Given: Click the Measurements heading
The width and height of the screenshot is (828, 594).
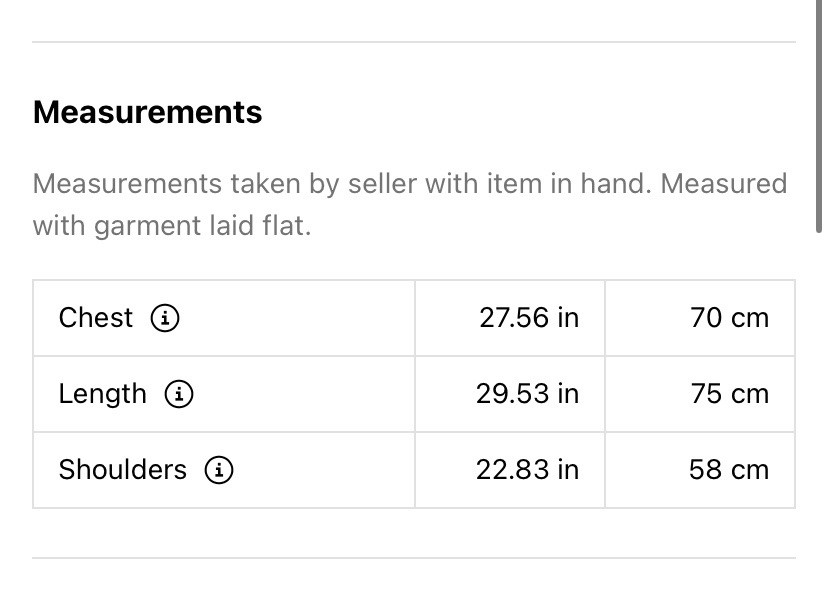Looking at the screenshot, I should [148, 112].
